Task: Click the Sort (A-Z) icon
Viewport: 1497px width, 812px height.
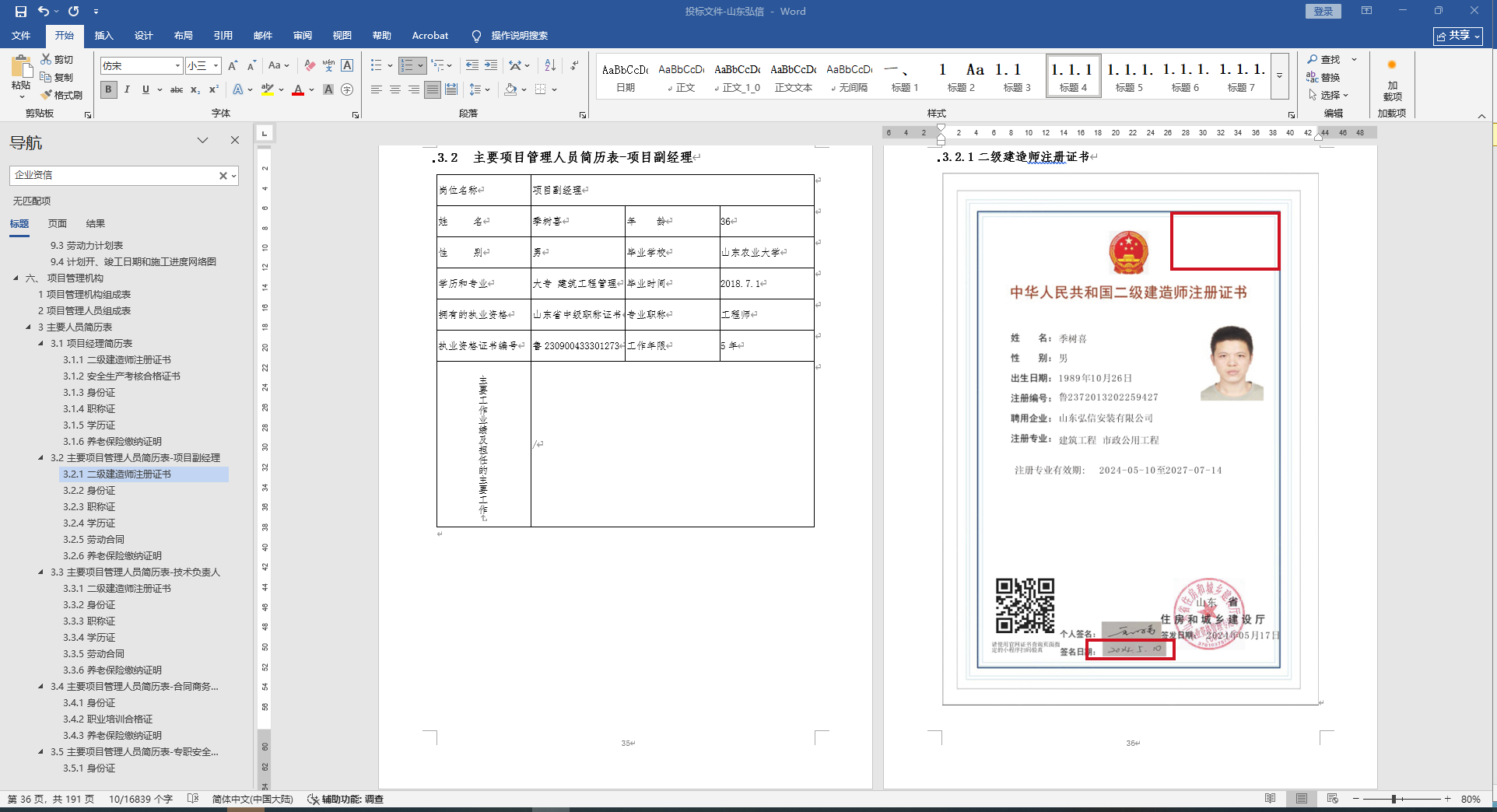Action: click(x=550, y=65)
